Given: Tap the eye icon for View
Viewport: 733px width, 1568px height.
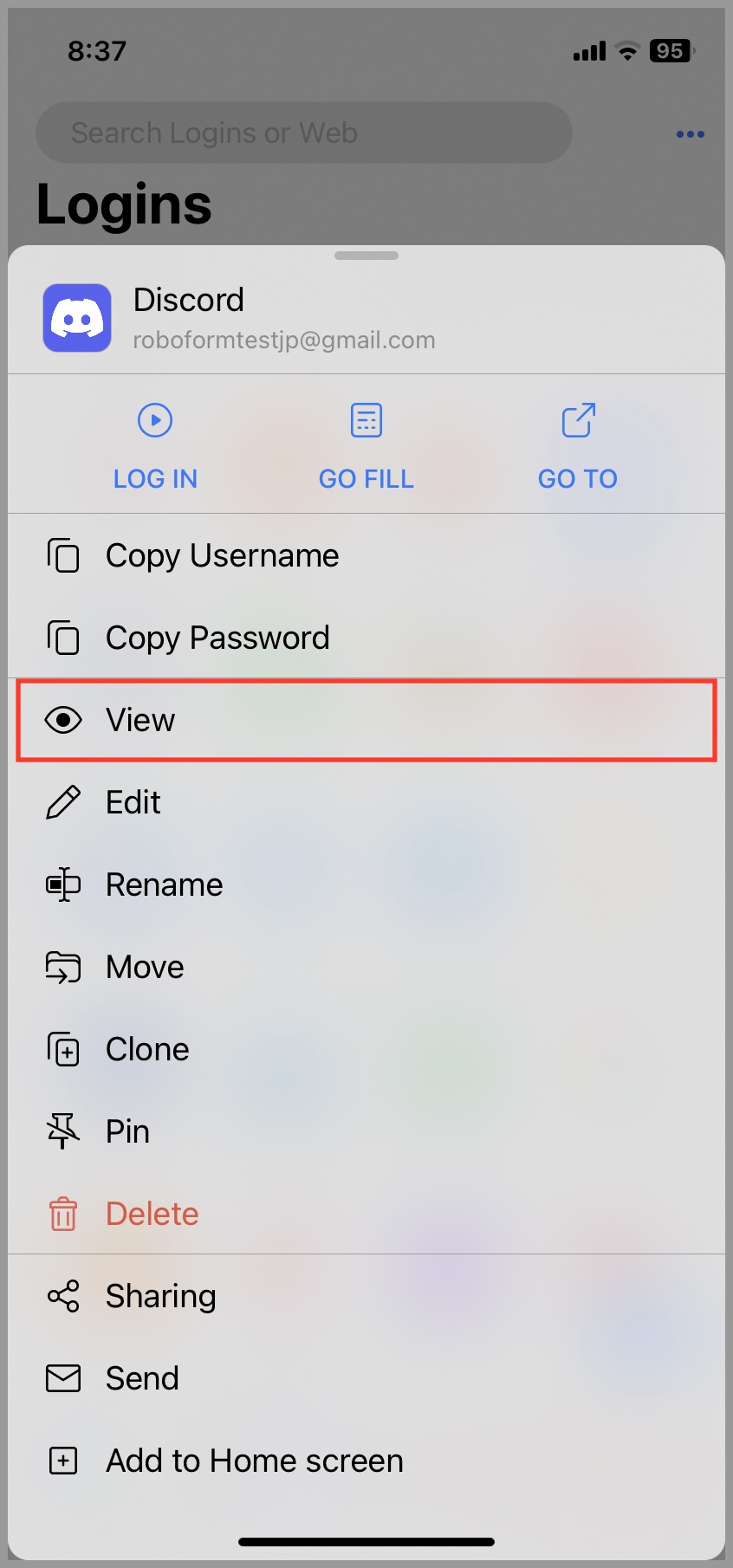Looking at the screenshot, I should pos(63,720).
